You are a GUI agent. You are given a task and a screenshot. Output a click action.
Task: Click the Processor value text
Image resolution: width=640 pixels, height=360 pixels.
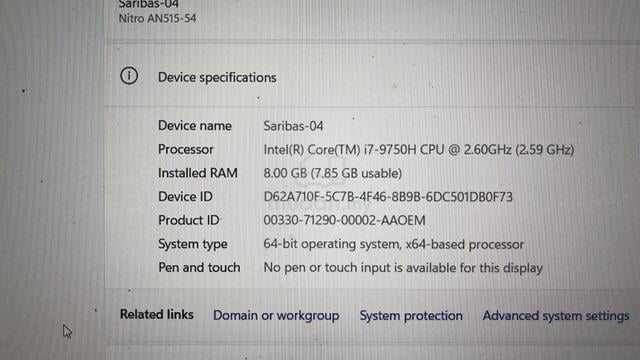click(x=419, y=150)
